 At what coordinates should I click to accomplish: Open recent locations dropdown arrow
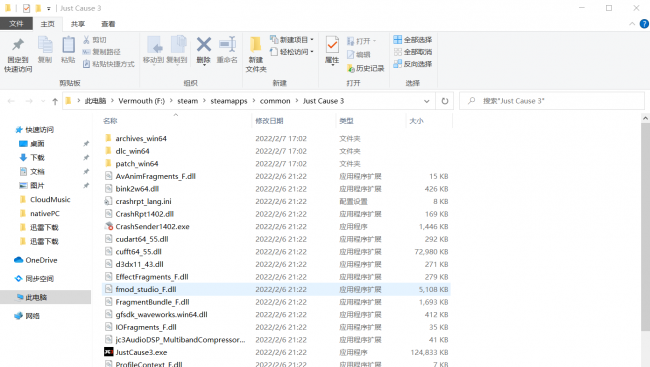tap(43, 101)
